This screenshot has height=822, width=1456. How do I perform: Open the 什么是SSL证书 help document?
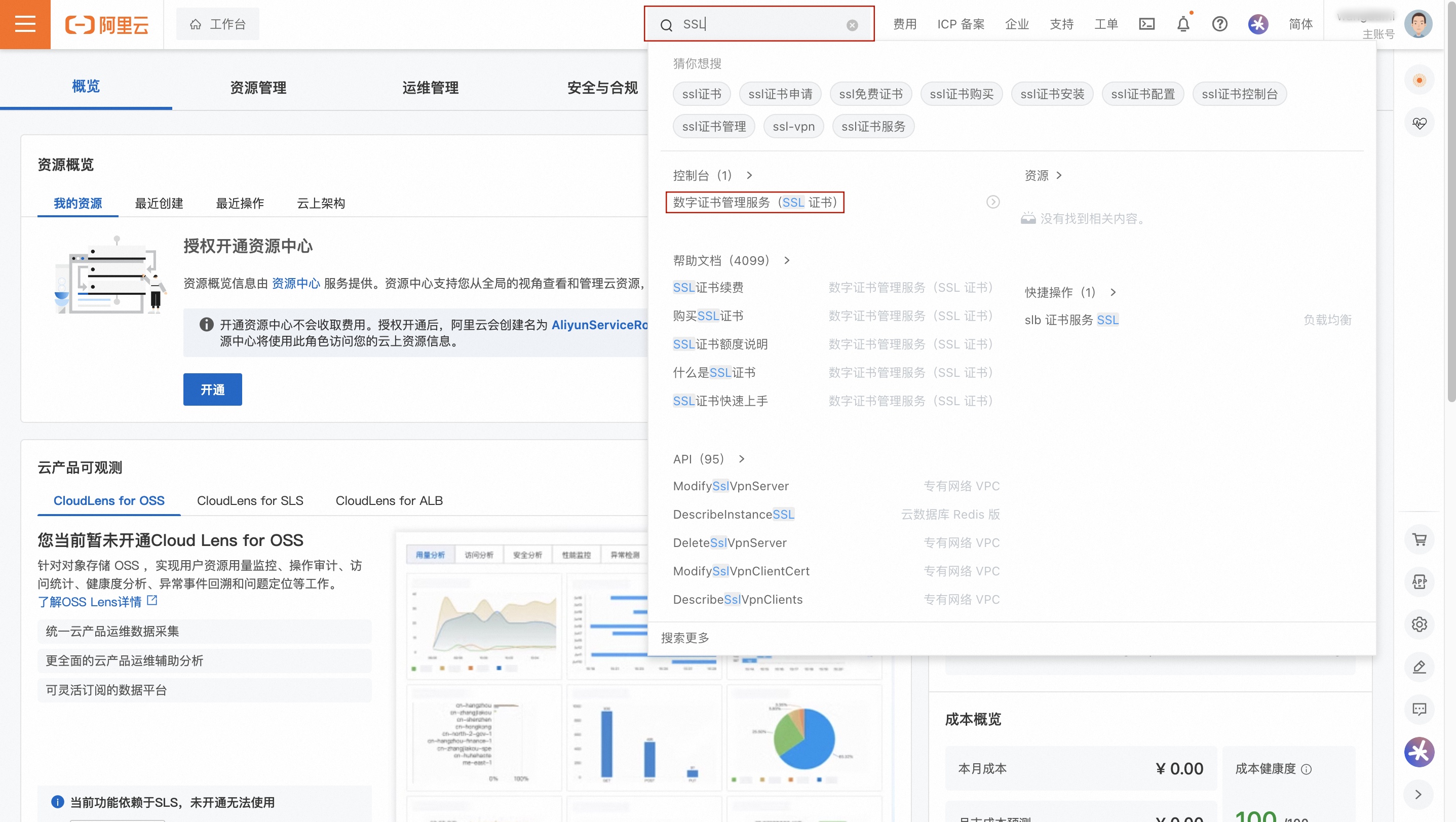click(714, 372)
